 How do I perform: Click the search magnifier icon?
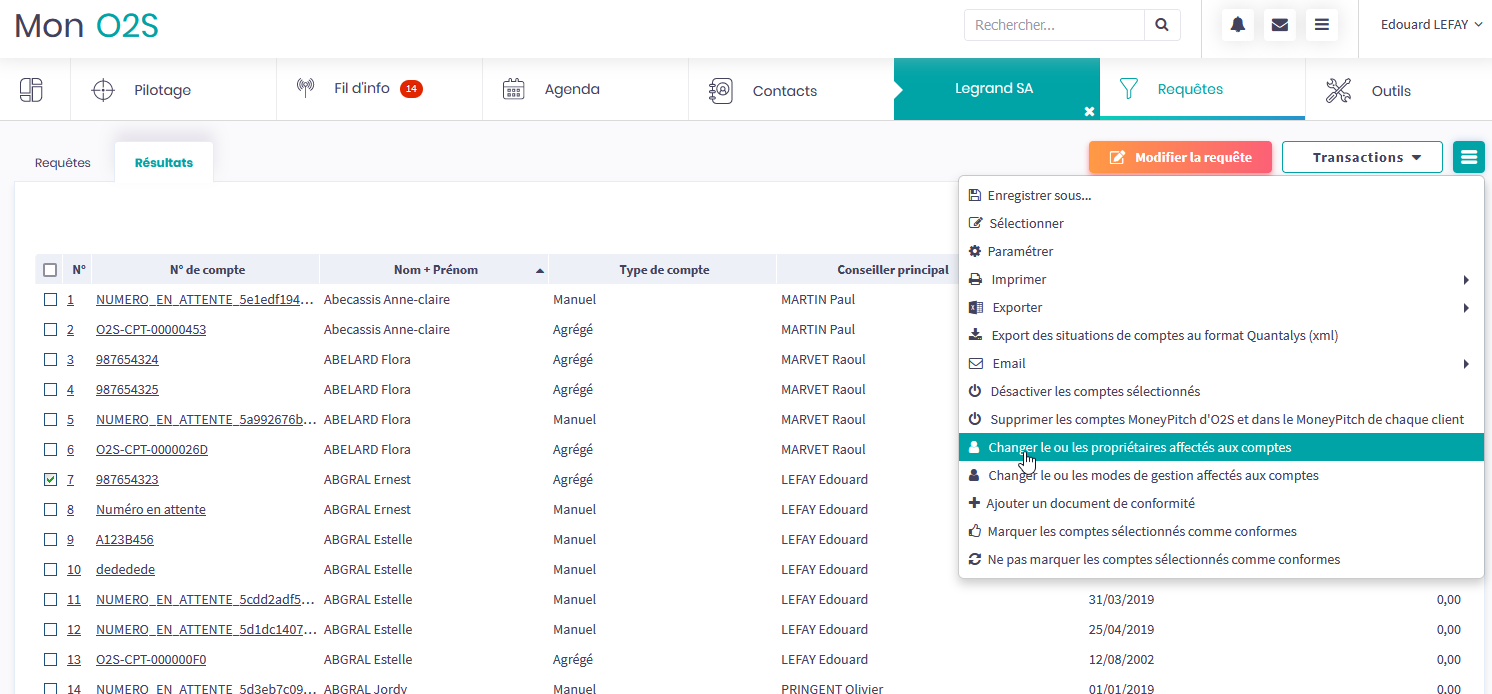pos(1161,25)
